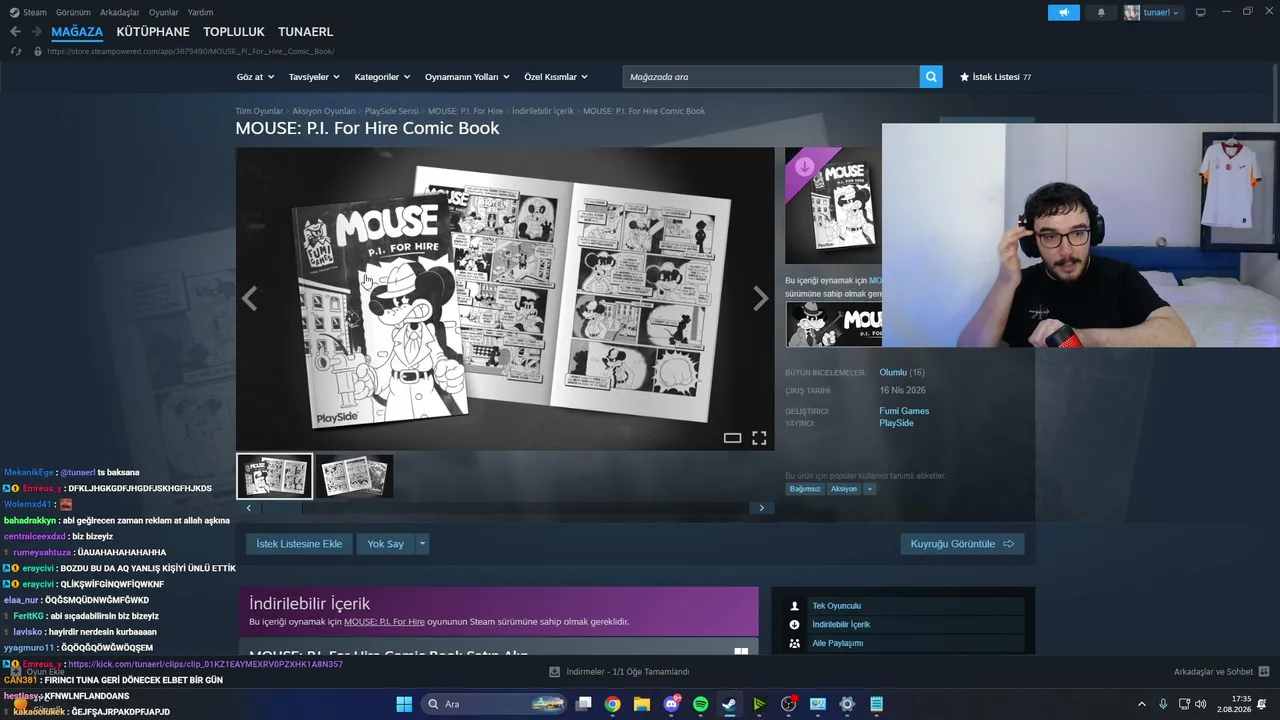
Task: Open Spotify from the taskbar
Action: [x=700, y=704]
